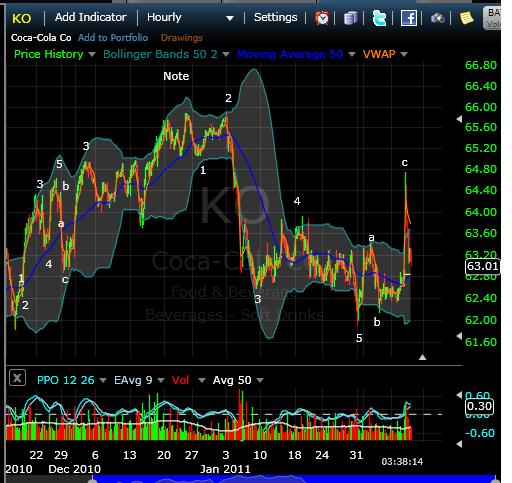512x483 pixels.
Task: Expand PPO 12 26 dropdown arrow
Action: pos(103,380)
